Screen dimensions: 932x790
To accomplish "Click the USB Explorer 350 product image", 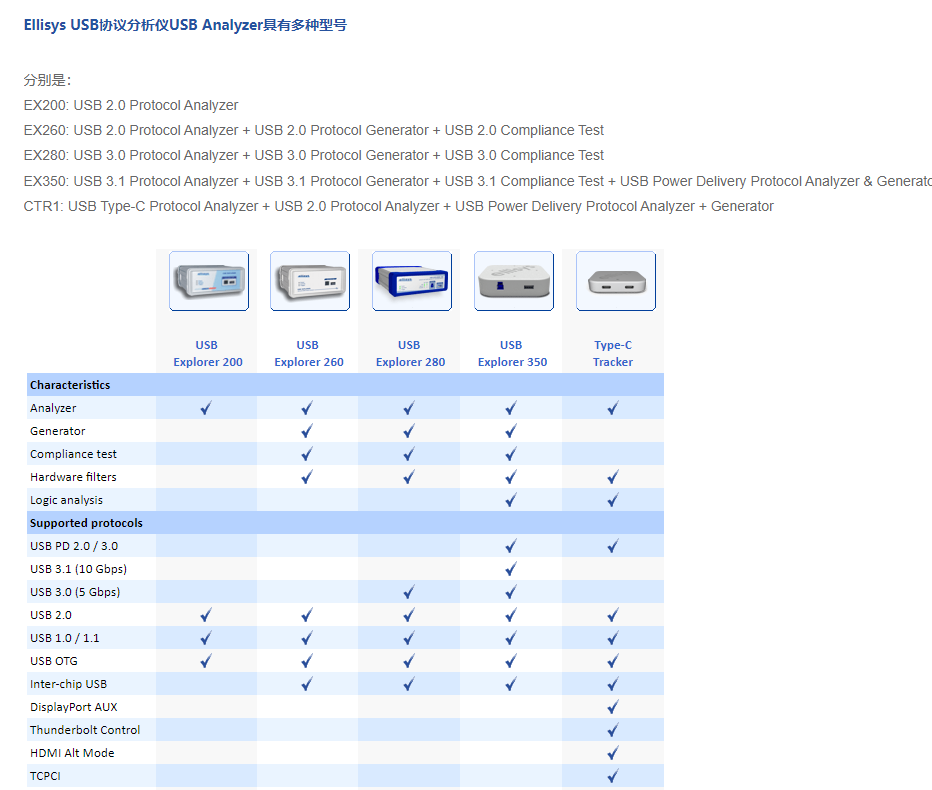I will pos(513,281).
